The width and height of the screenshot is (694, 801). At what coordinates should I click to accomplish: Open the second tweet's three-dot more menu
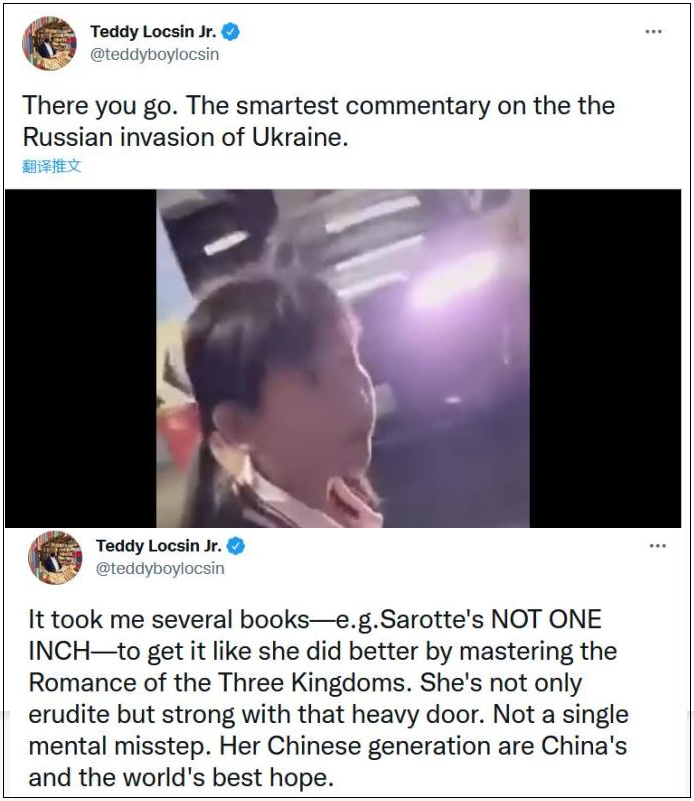click(658, 546)
